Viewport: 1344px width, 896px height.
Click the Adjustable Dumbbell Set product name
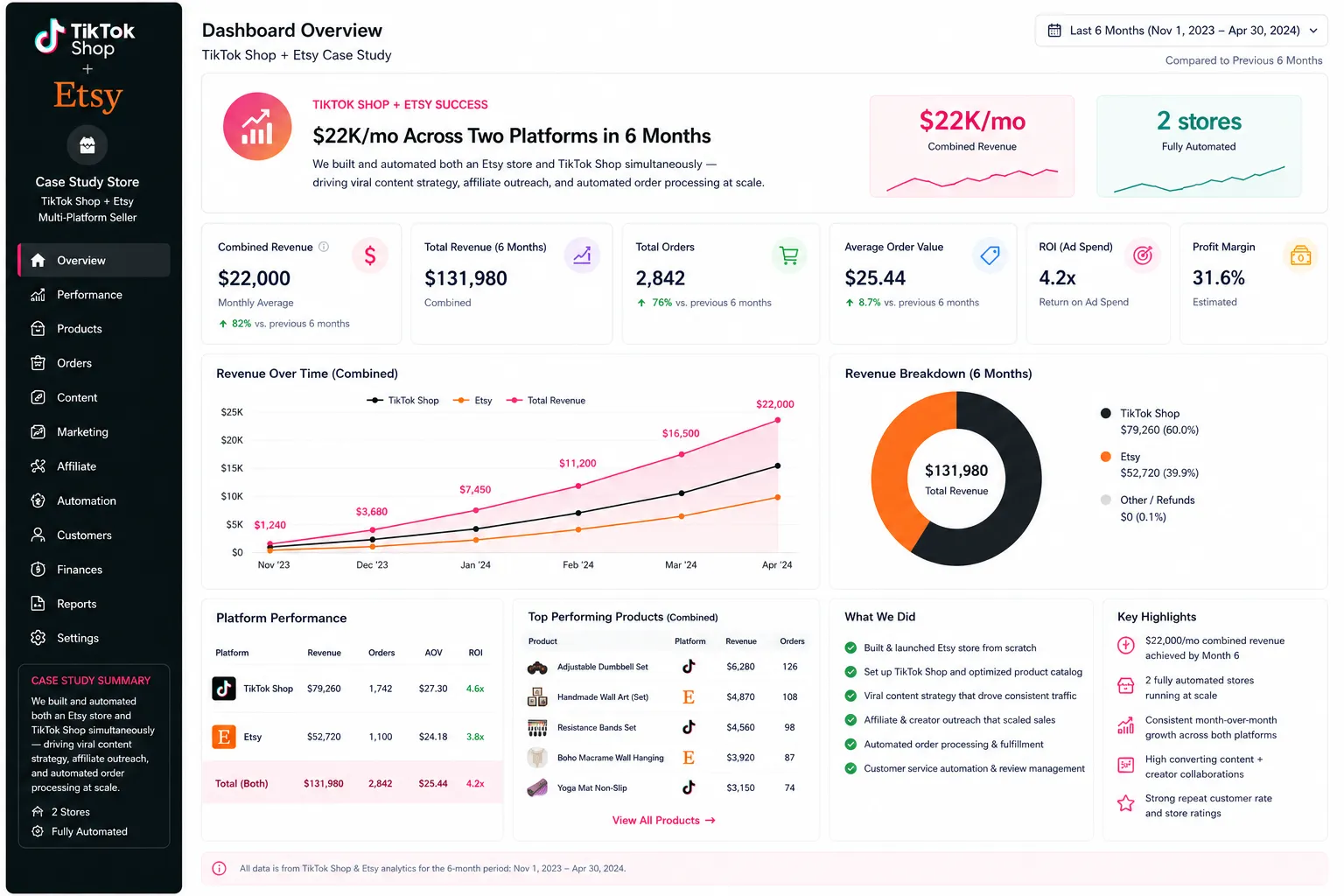[x=603, y=667]
